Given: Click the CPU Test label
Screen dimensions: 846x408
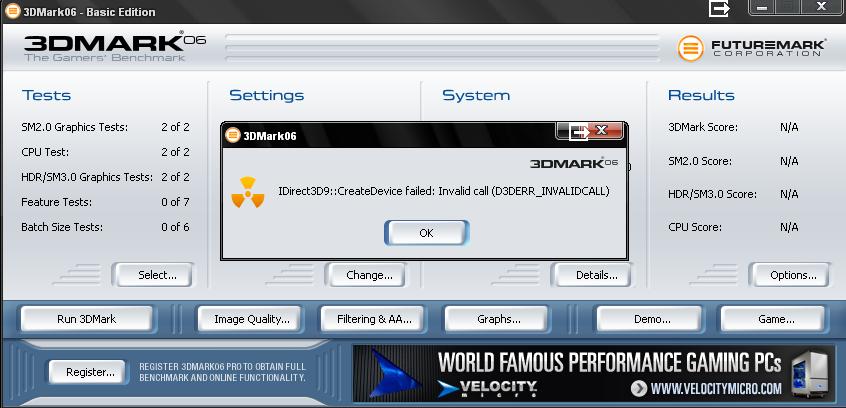Looking at the screenshot, I should click(45, 152).
